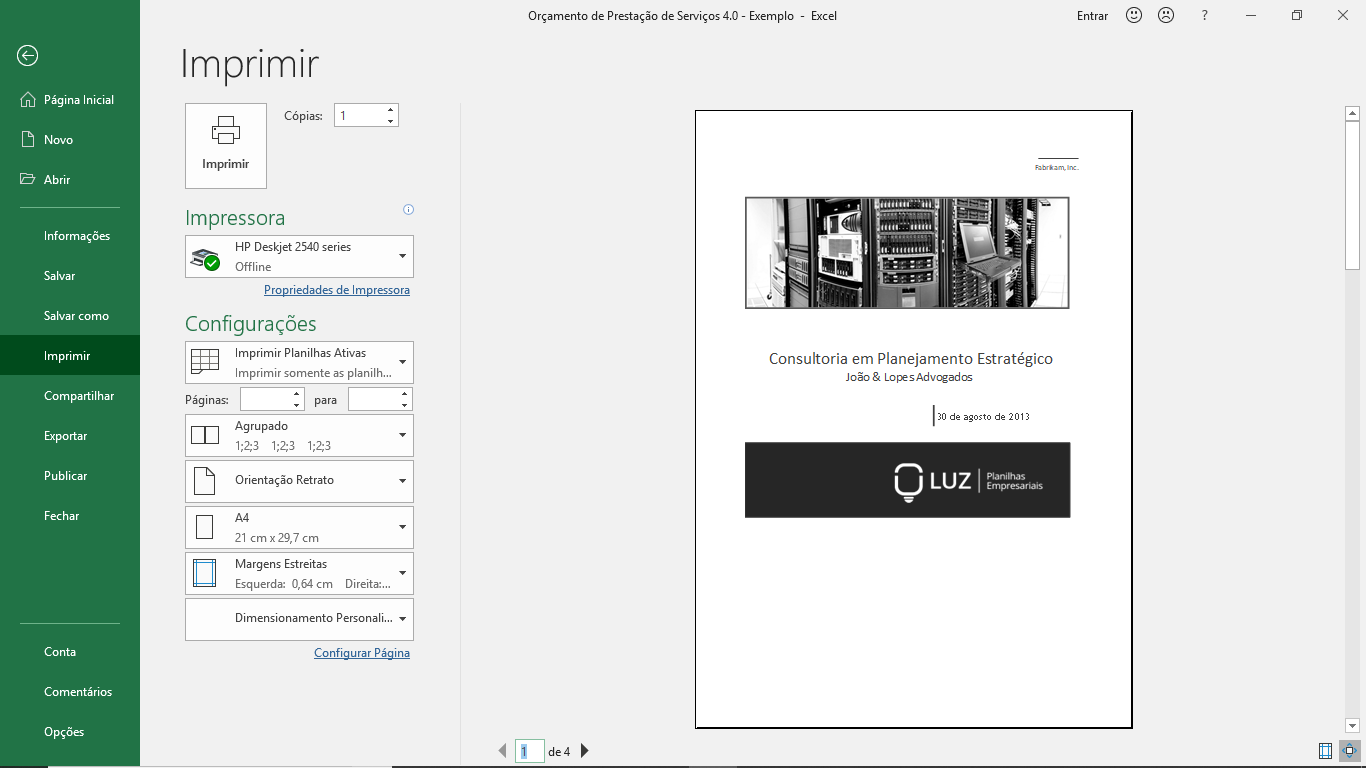
Task: Open the Agrupado collation dropdown
Action: (x=299, y=436)
